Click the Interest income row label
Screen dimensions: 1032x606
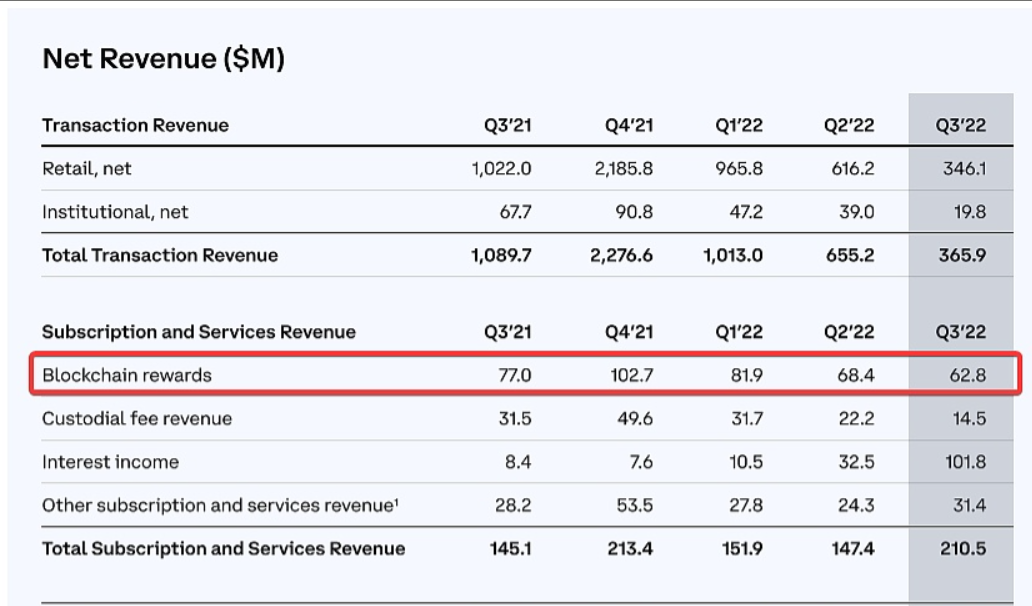click(x=111, y=462)
